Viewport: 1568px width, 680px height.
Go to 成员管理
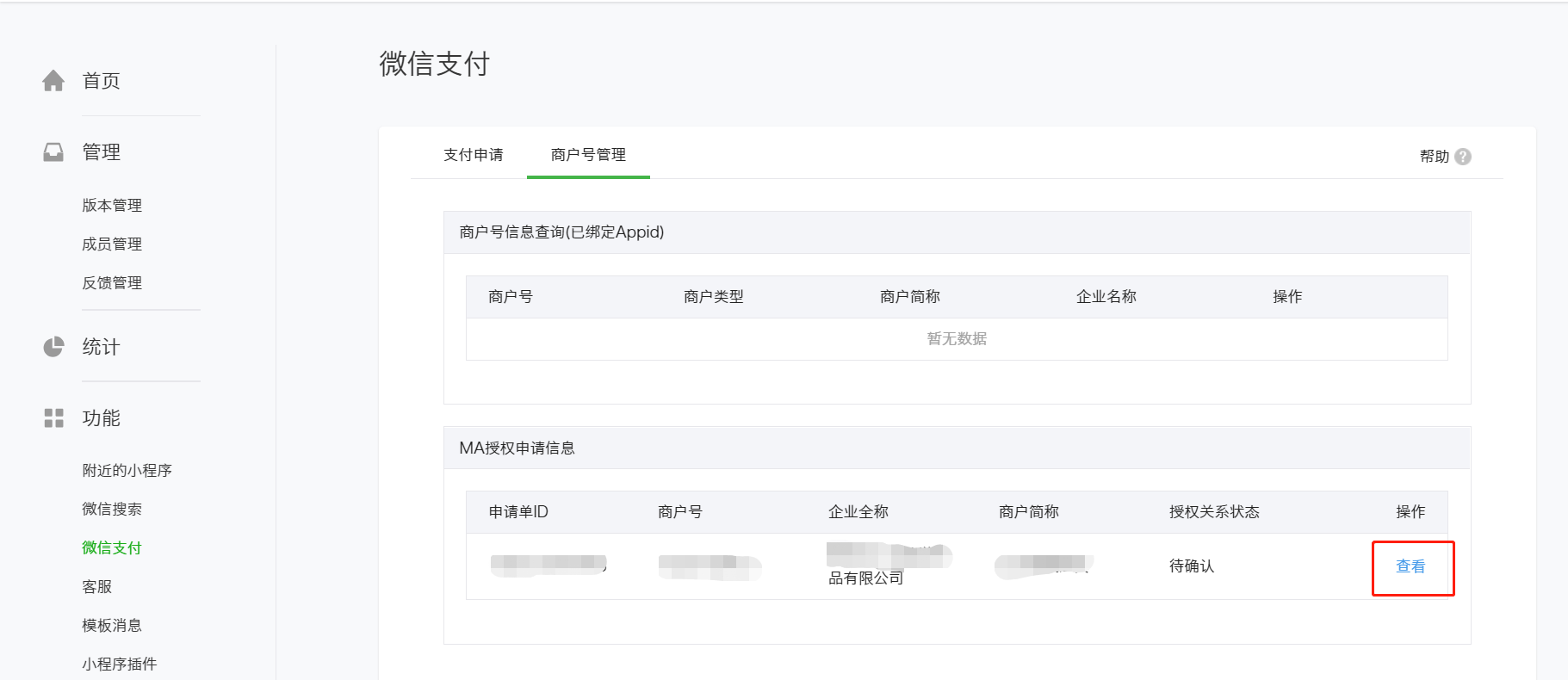pos(112,244)
